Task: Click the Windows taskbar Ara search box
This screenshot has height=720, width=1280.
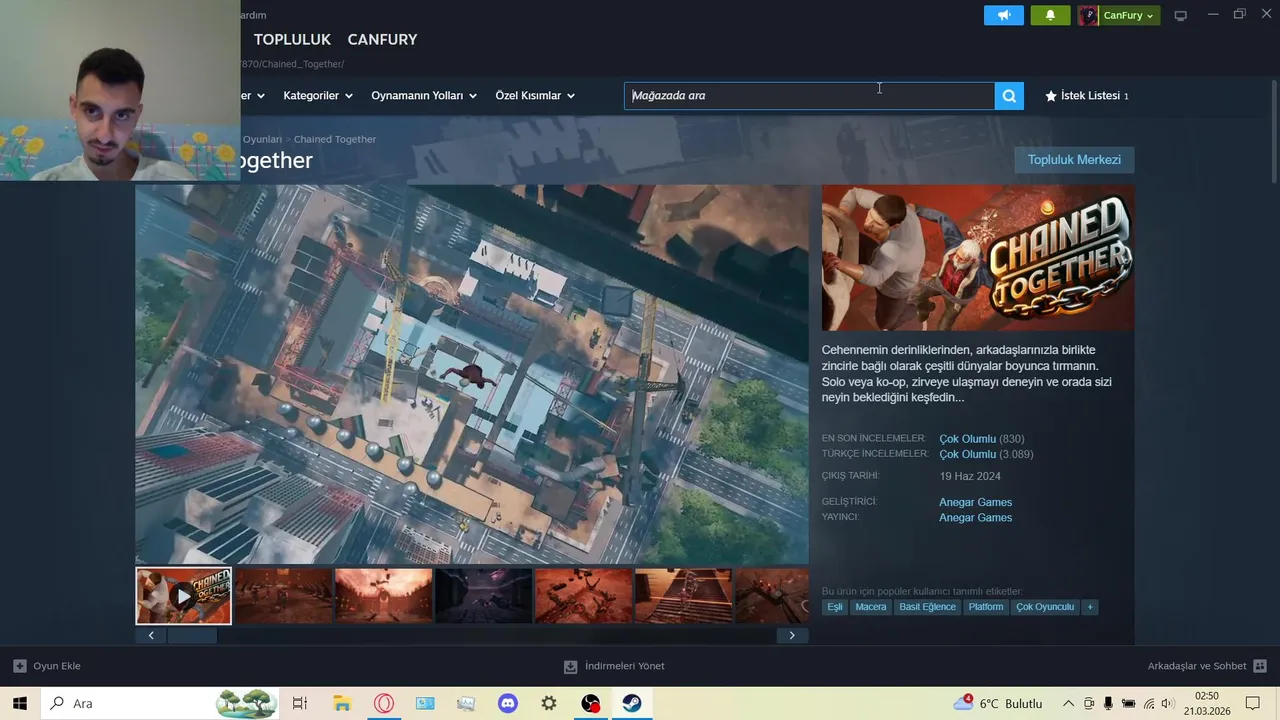Action: (x=160, y=703)
